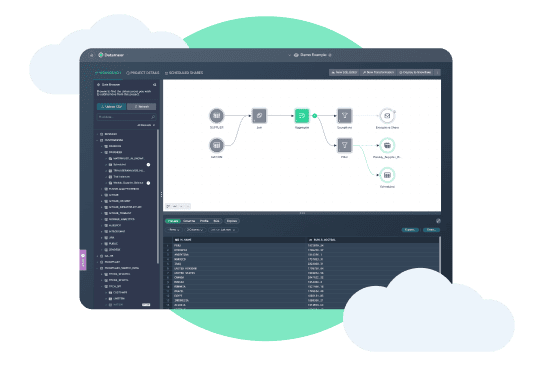Switch to the Project Details tab

click(x=143, y=73)
